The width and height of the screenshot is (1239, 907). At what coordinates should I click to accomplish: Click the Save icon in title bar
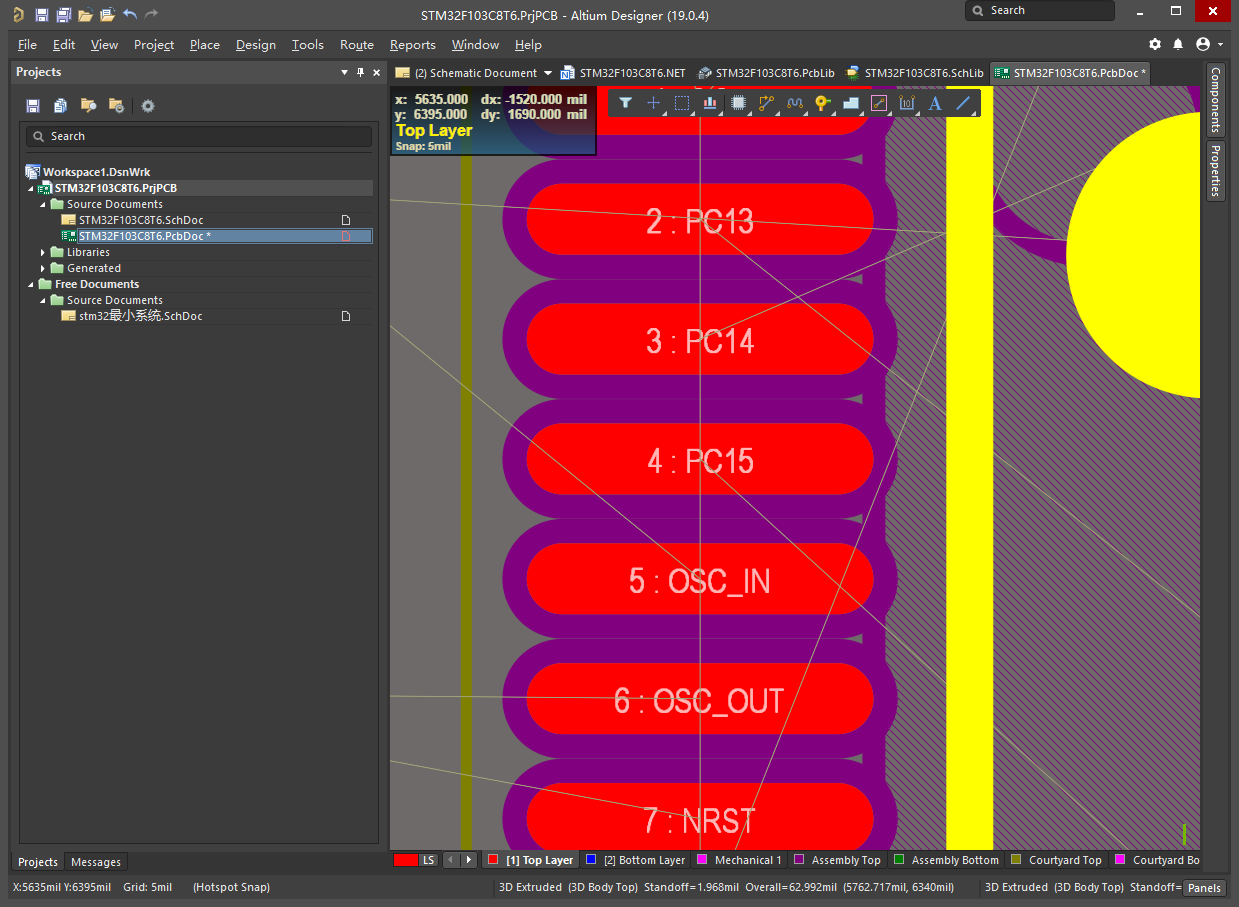click(41, 15)
